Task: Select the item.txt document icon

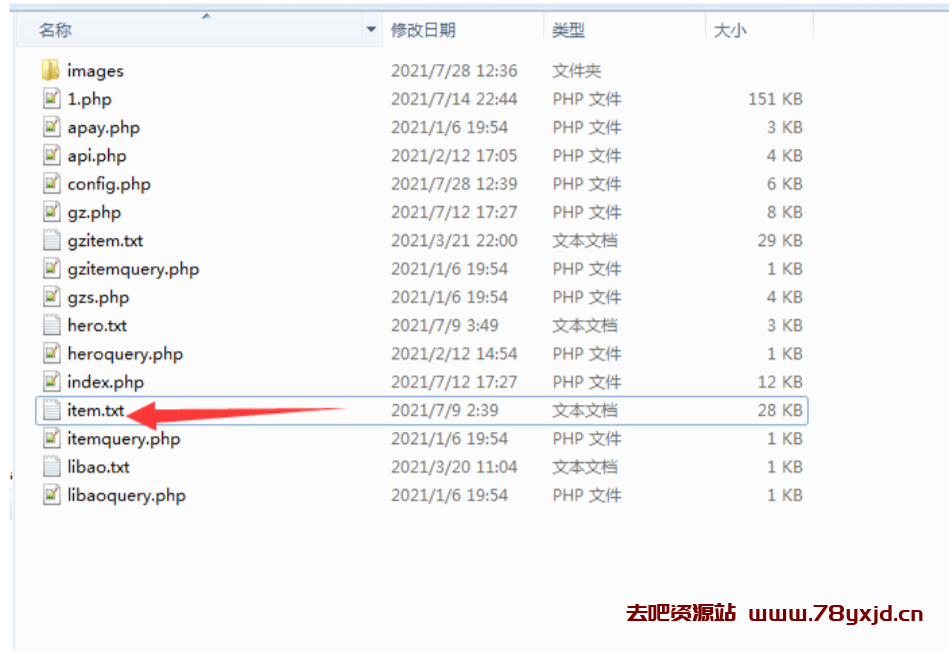Action: pyautogui.click(x=51, y=410)
